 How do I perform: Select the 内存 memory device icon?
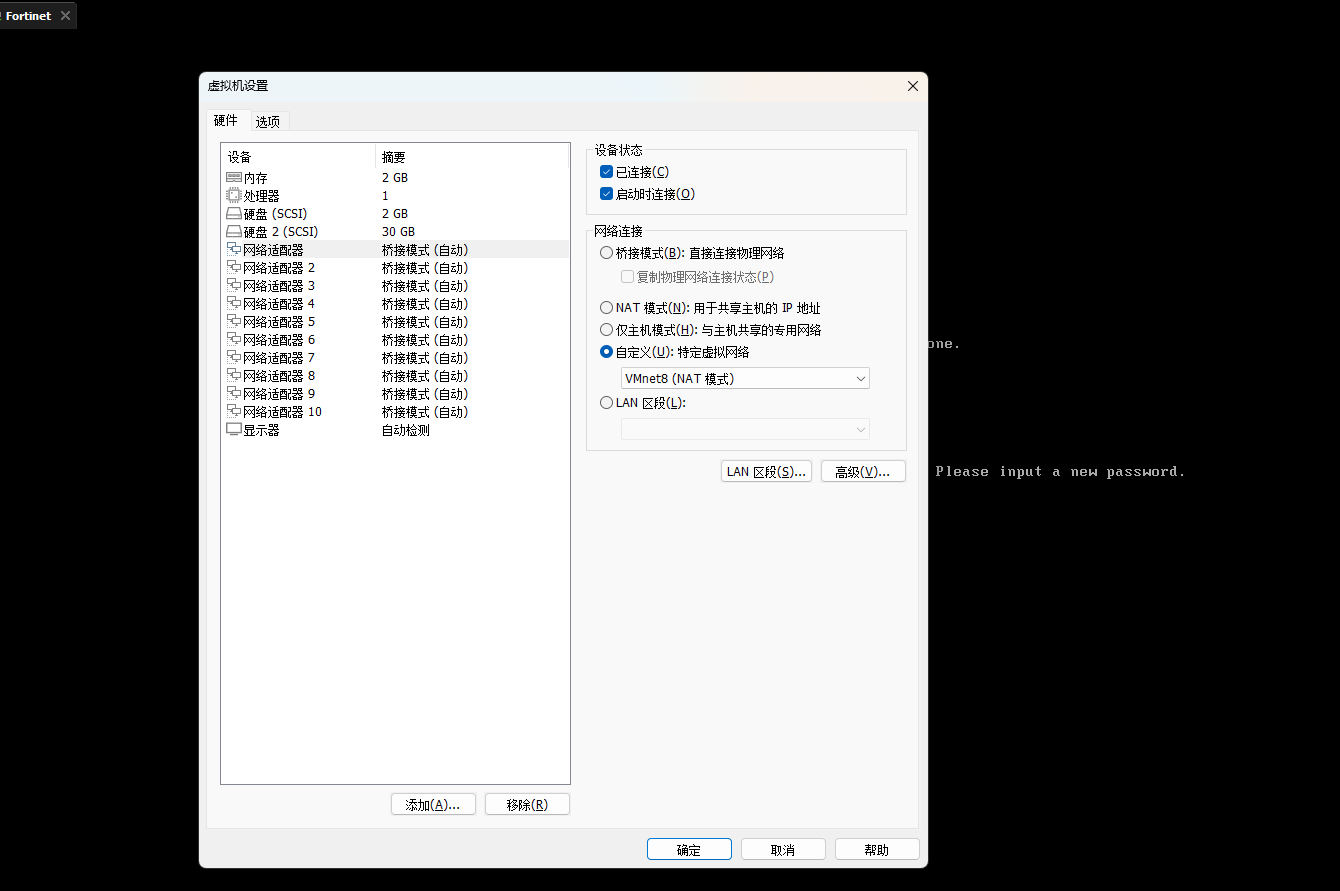click(x=234, y=178)
